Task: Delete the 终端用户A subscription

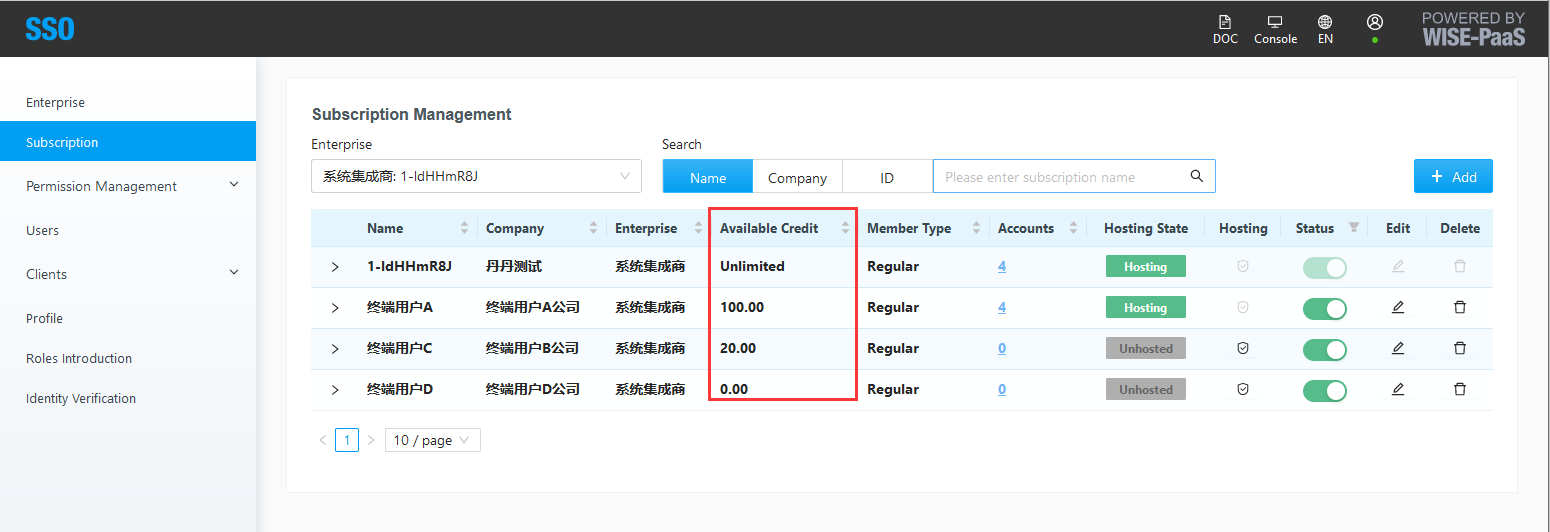Action: pos(1460,307)
